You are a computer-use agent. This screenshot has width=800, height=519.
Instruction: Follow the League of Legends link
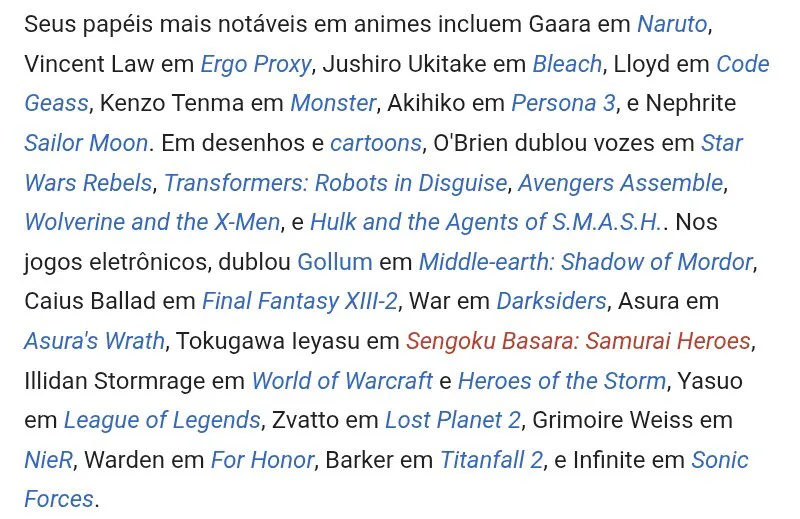162,420
